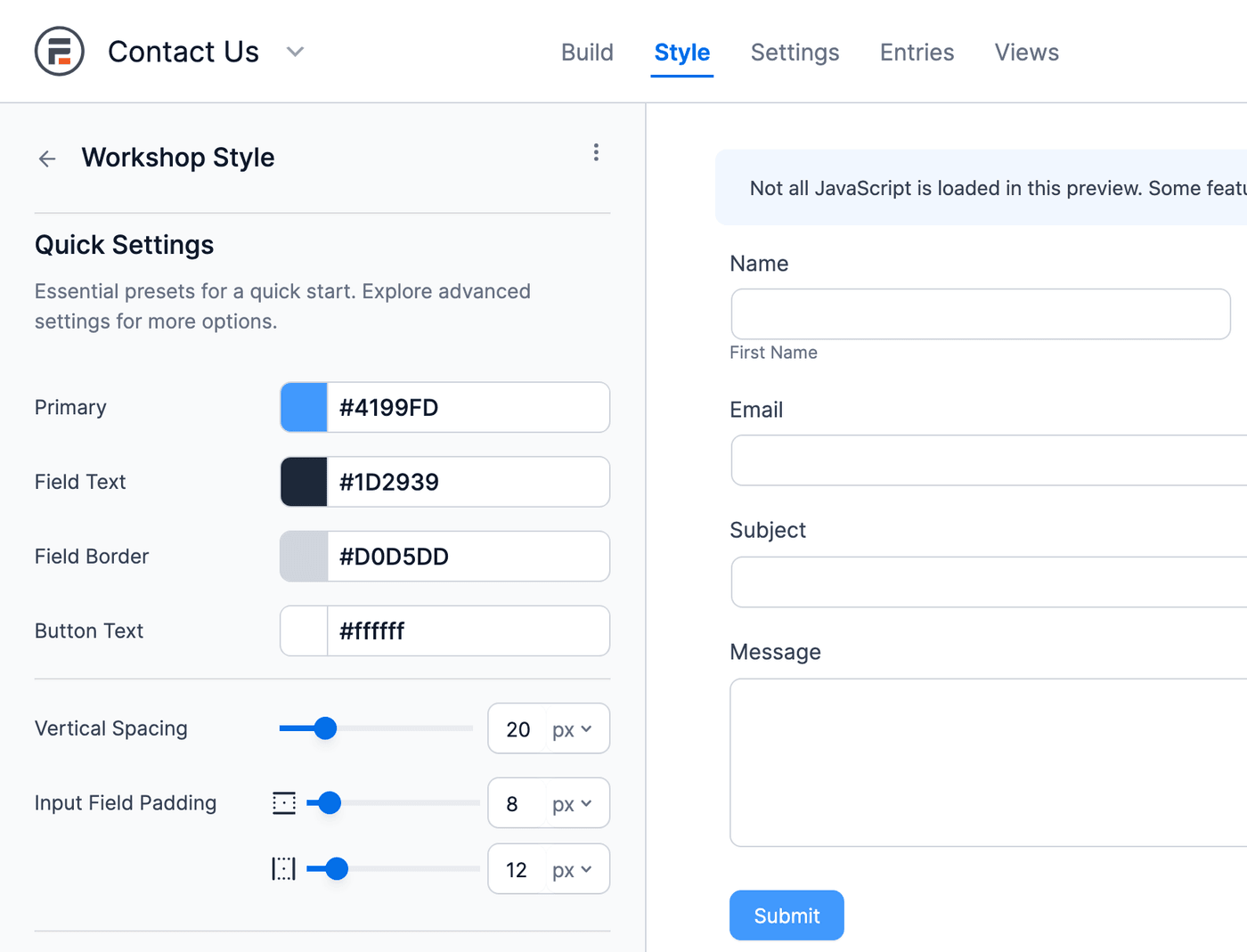1247x952 pixels.
Task: Open the Vertical Spacing px unit dropdown
Action: [572, 729]
